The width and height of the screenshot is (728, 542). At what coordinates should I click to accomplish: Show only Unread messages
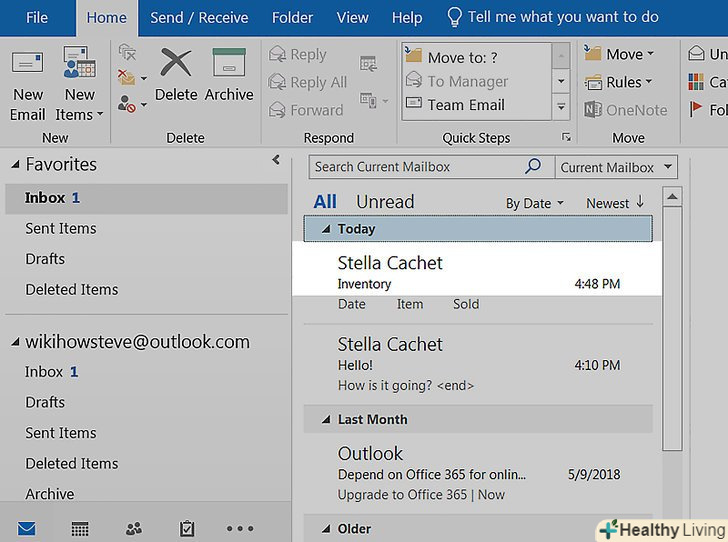click(385, 202)
